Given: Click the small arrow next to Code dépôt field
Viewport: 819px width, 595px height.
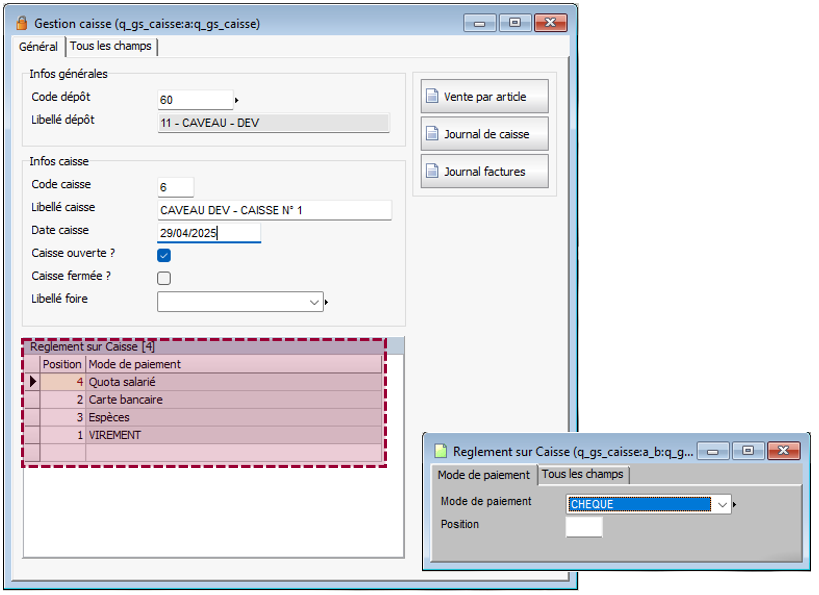Looking at the screenshot, I should pos(236,100).
